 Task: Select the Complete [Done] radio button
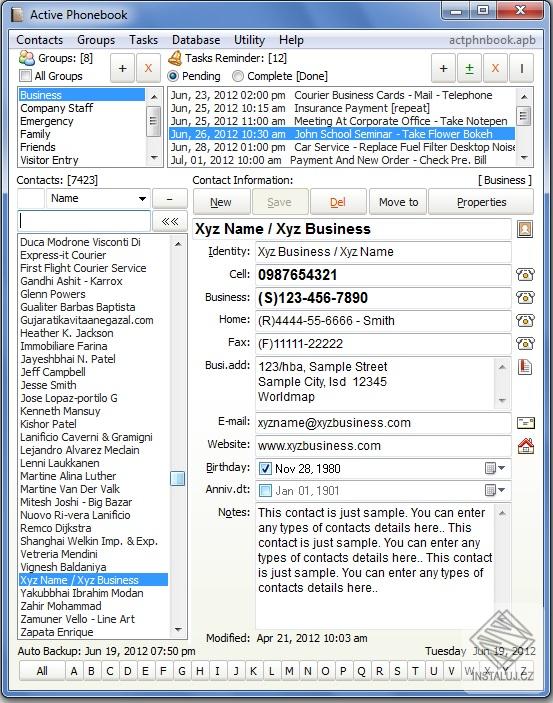coord(238,76)
